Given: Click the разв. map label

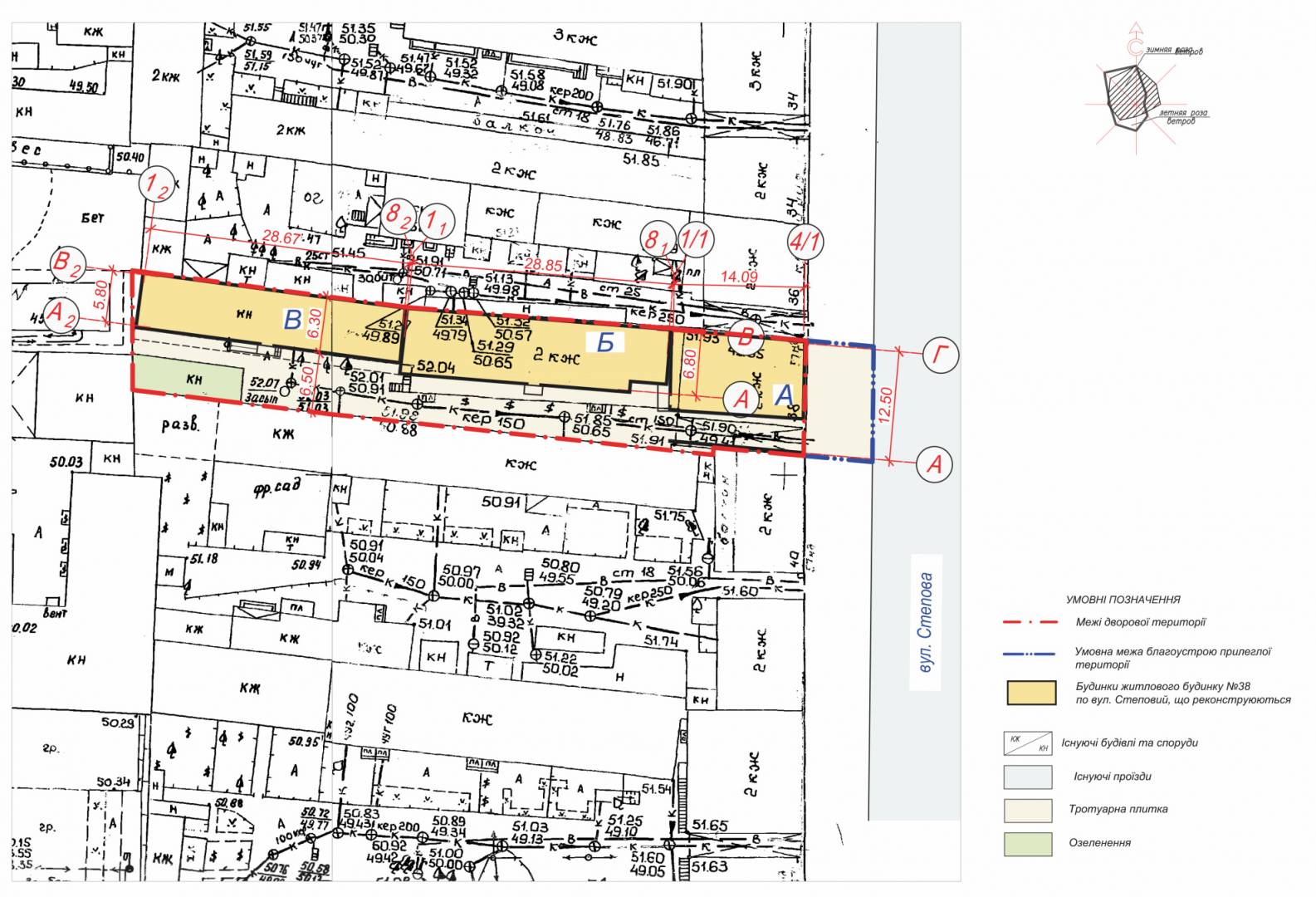Looking at the screenshot, I should click(180, 425).
